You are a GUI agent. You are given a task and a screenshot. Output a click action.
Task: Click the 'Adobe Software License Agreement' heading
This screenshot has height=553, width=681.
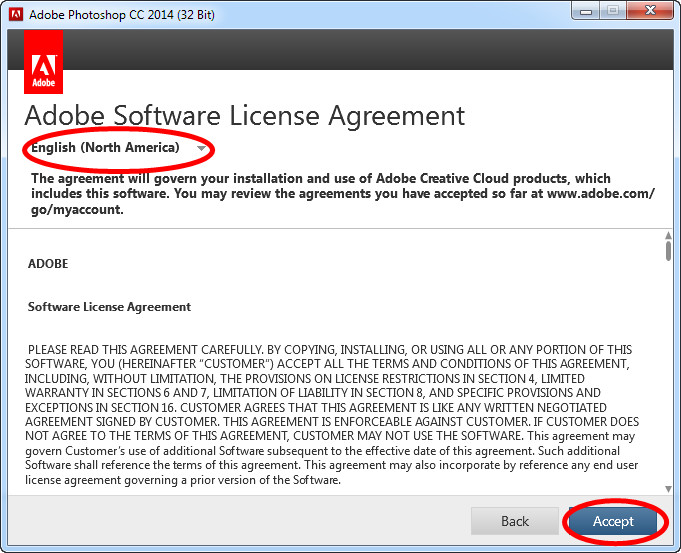[245, 116]
